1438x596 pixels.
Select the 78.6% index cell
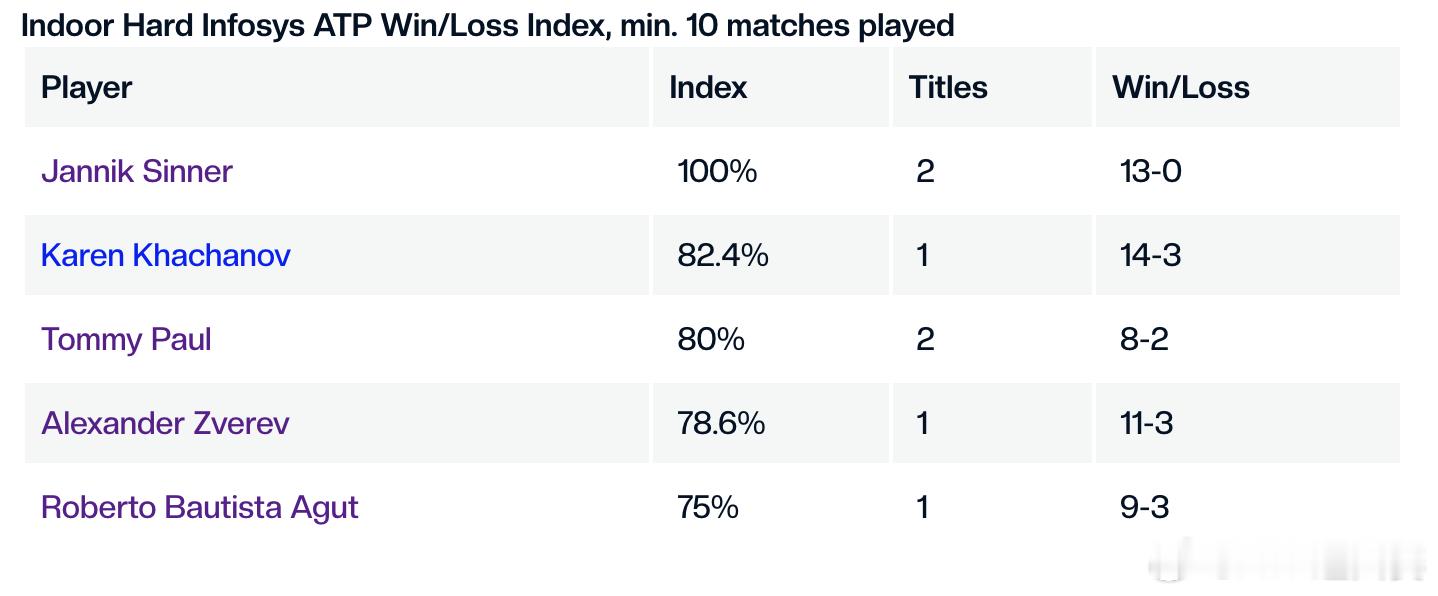pos(721,423)
